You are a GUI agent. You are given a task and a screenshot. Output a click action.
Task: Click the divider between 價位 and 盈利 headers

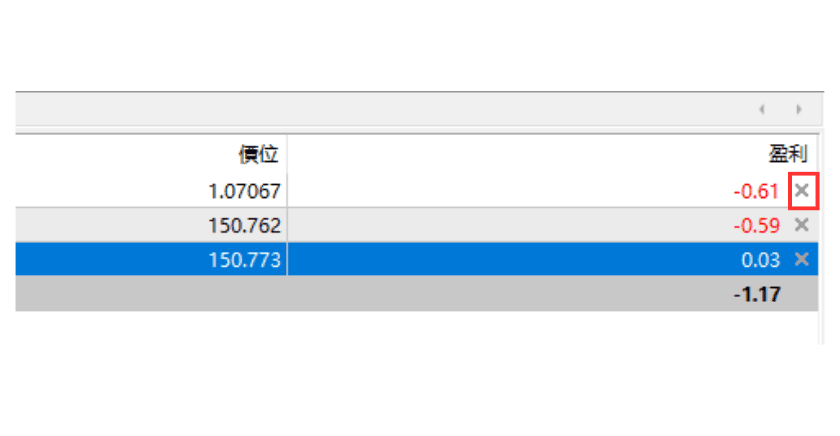pyautogui.click(x=287, y=154)
